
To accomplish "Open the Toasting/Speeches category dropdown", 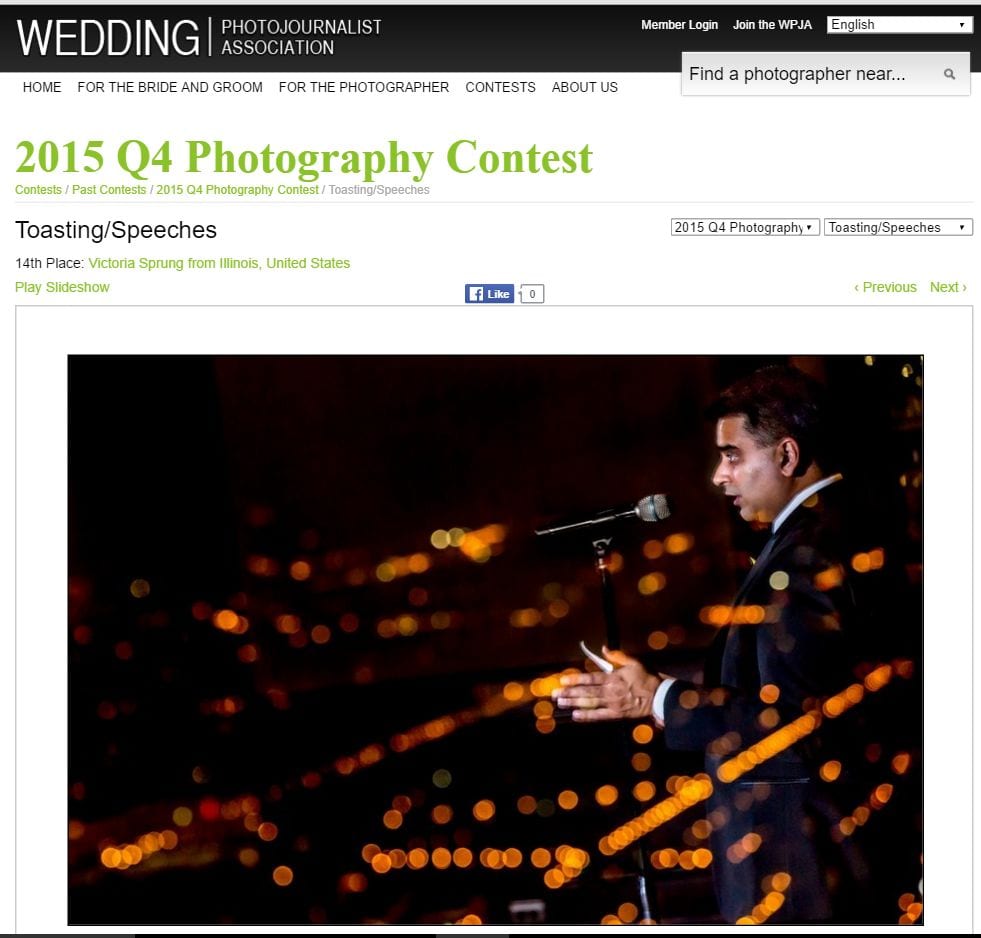I will point(898,227).
